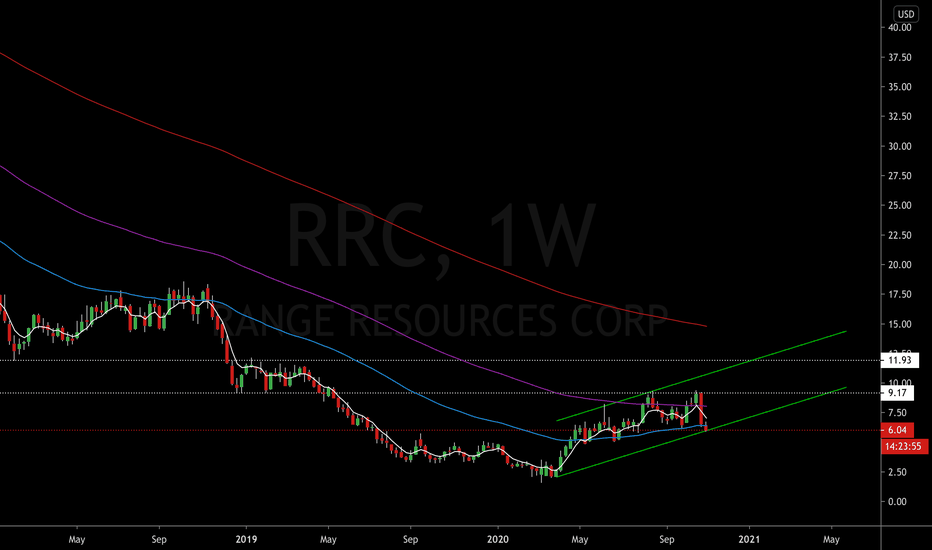Click the 32.50 price axis label
The height and width of the screenshot is (550, 932).
(899, 117)
